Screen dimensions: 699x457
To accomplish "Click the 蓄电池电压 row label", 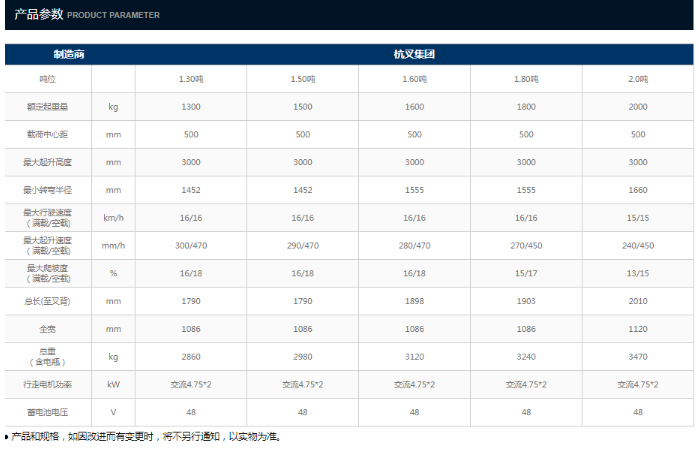I will (48, 412).
